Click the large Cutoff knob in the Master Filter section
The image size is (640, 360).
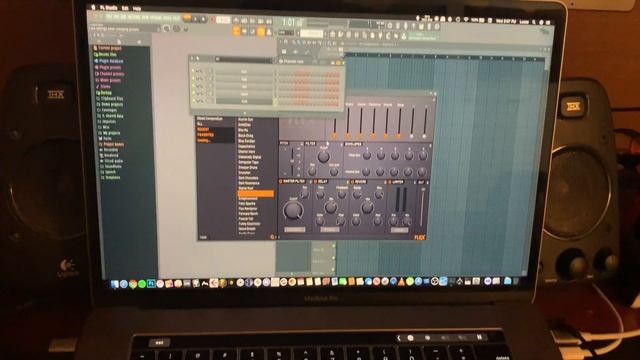(x=293, y=210)
